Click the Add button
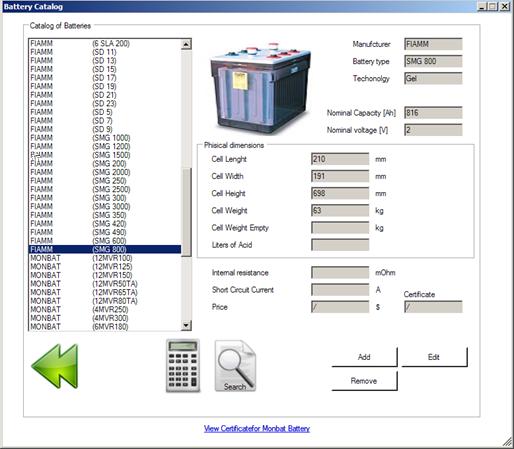This screenshot has height=449, width=514. coord(364,357)
